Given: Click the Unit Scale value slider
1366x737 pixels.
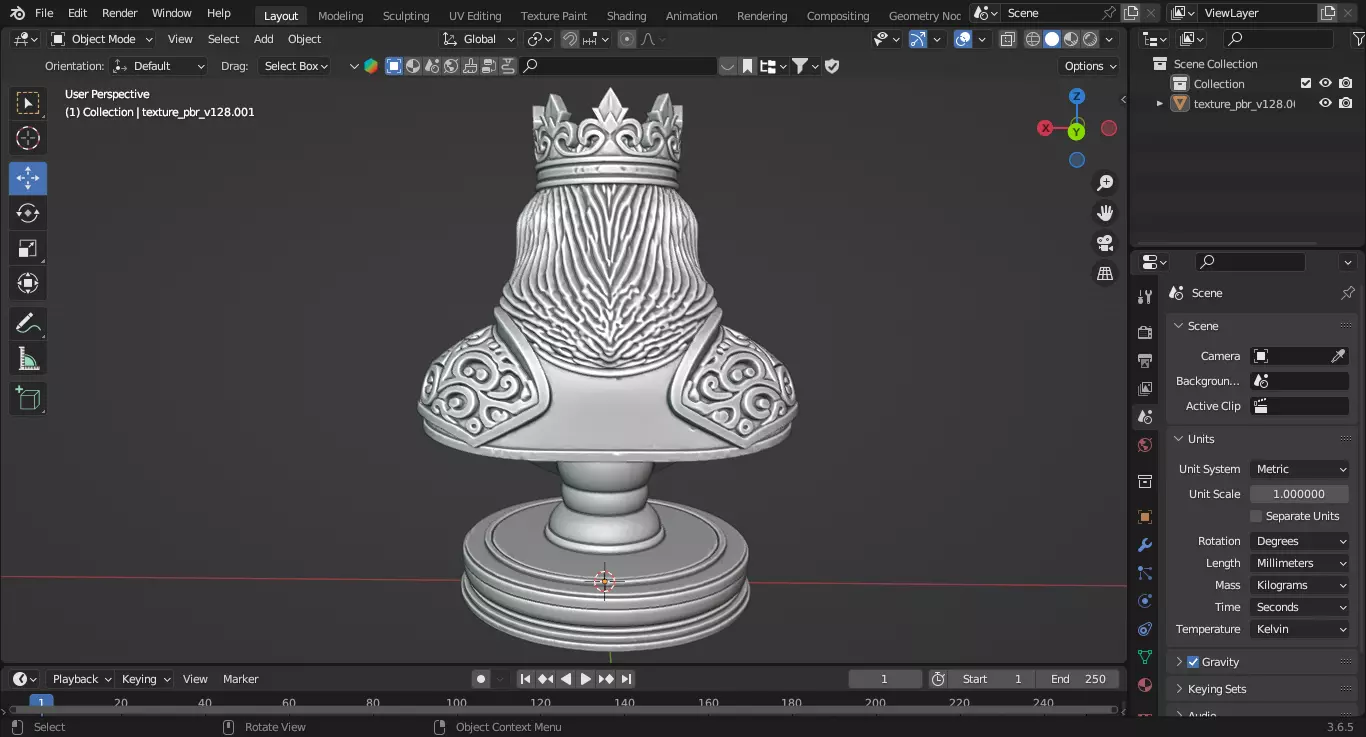Looking at the screenshot, I should 1299,494.
